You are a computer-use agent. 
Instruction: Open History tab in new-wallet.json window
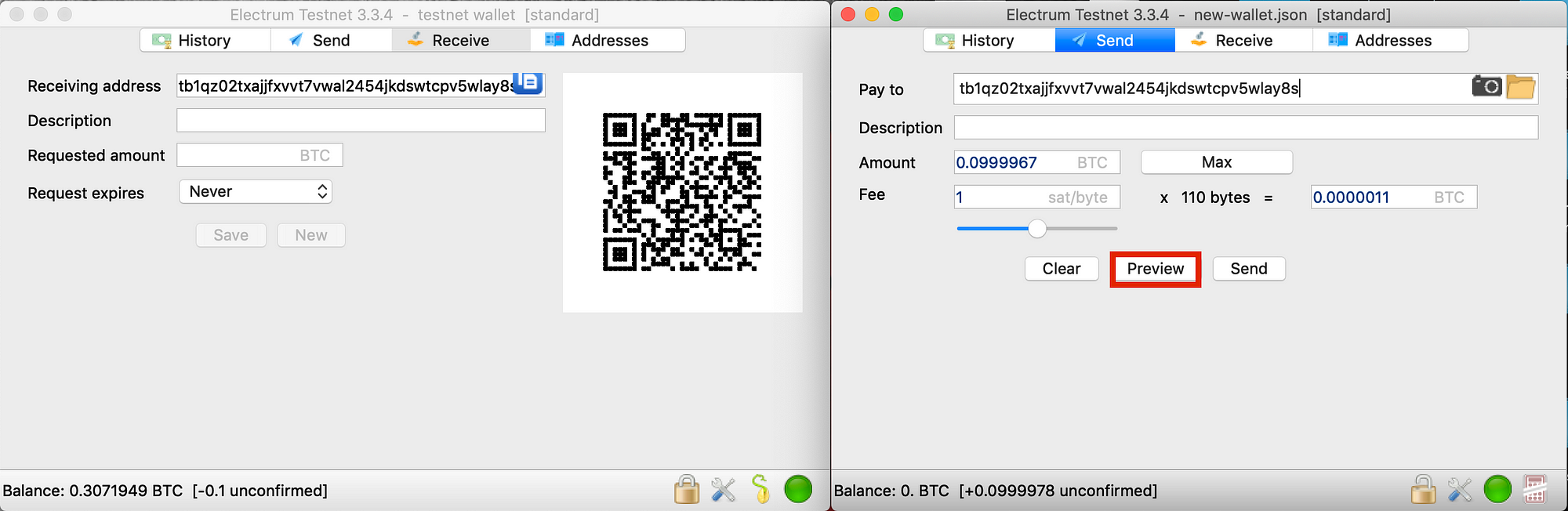989,40
